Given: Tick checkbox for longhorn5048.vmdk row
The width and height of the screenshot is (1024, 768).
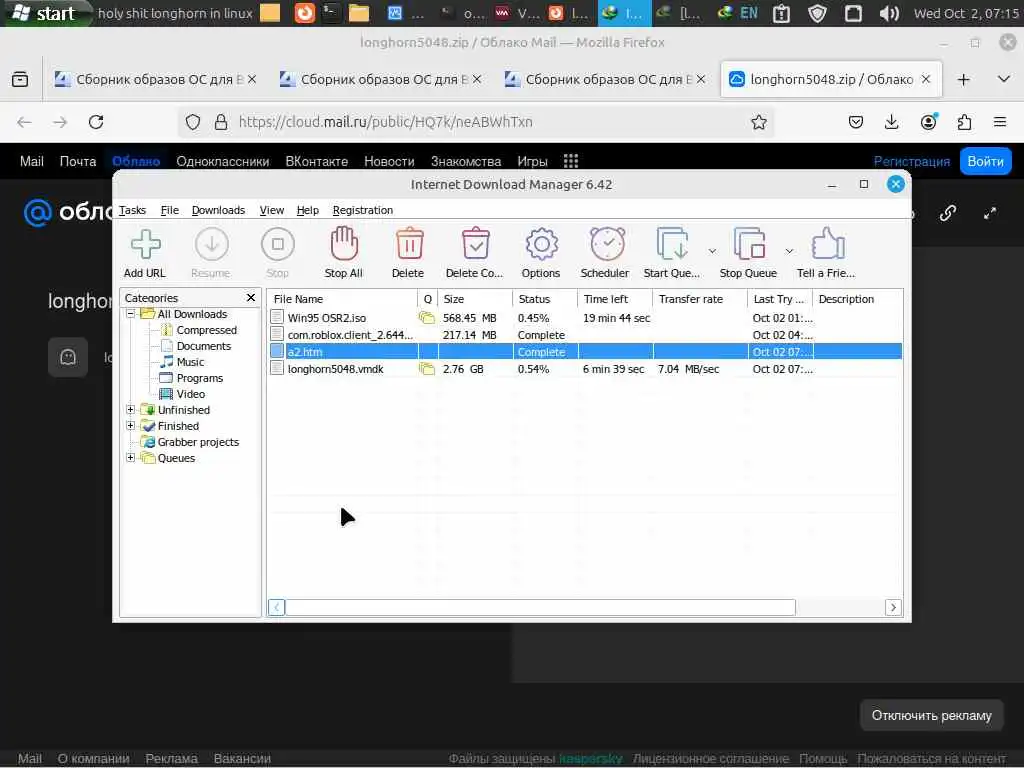Looking at the screenshot, I should coord(277,368).
